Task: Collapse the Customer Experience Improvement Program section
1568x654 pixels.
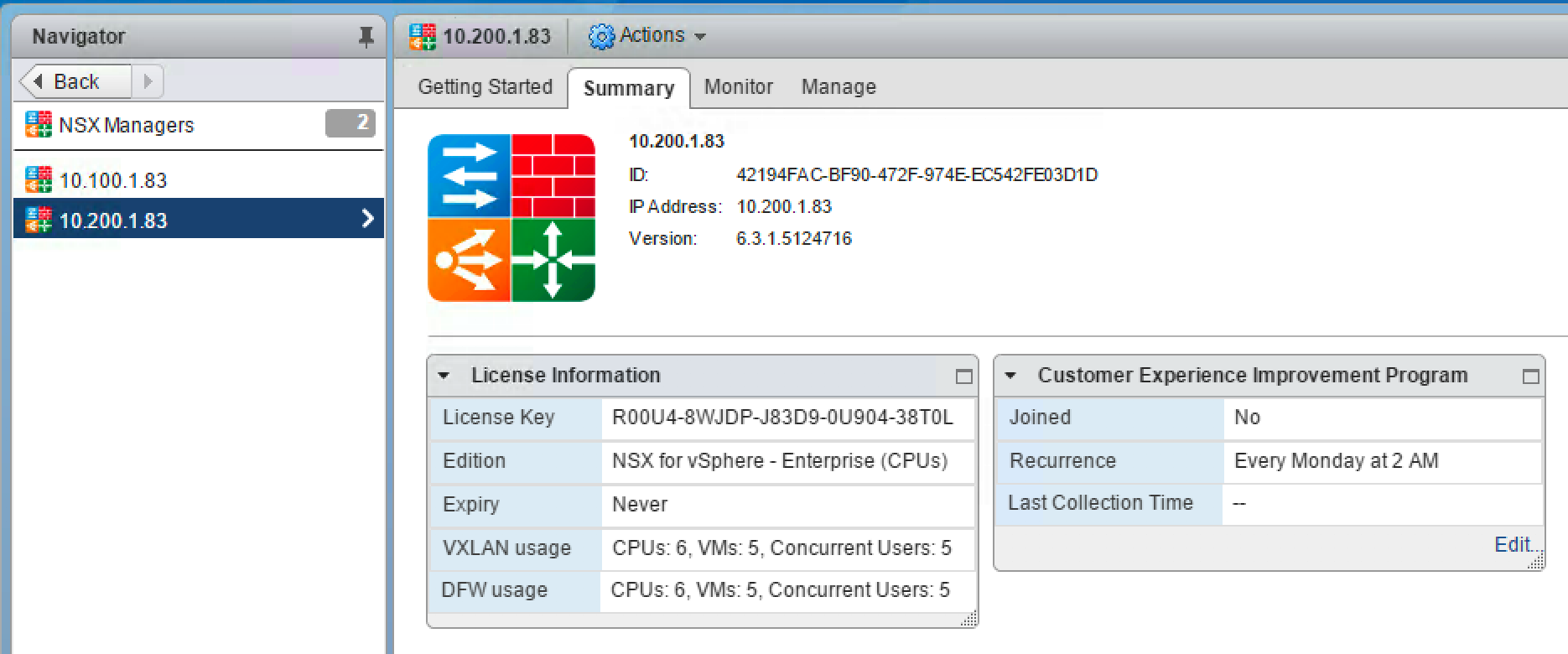Action: (1011, 376)
